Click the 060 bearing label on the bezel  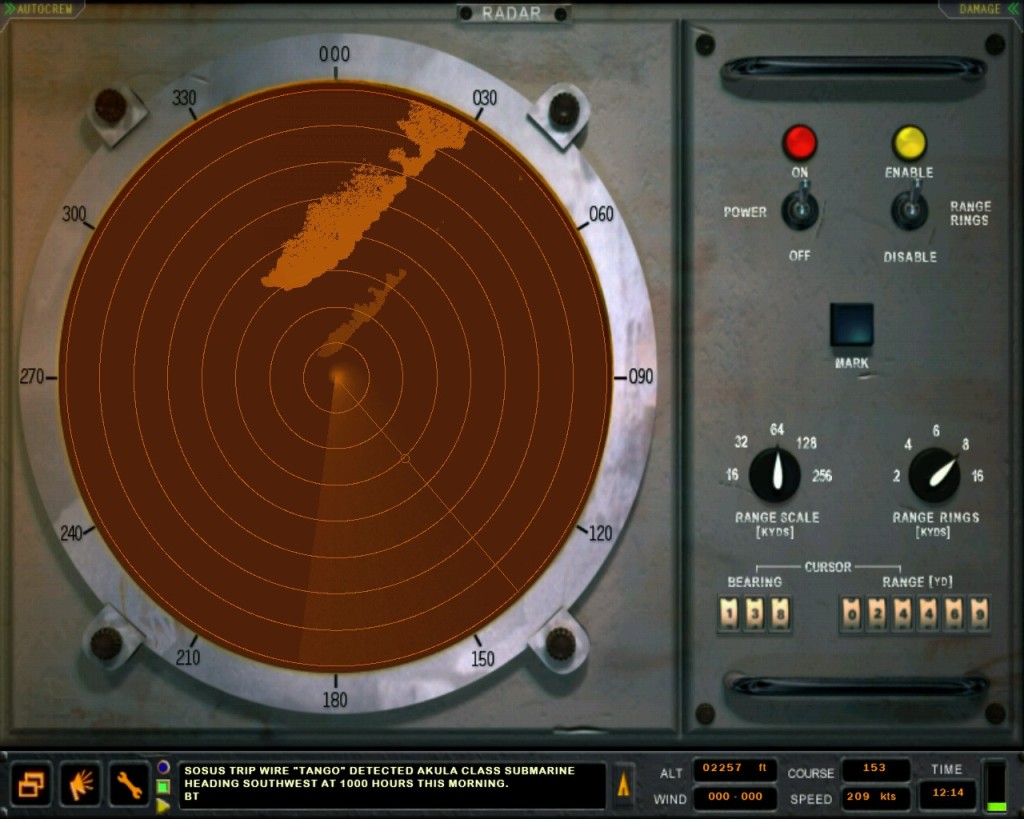point(601,214)
